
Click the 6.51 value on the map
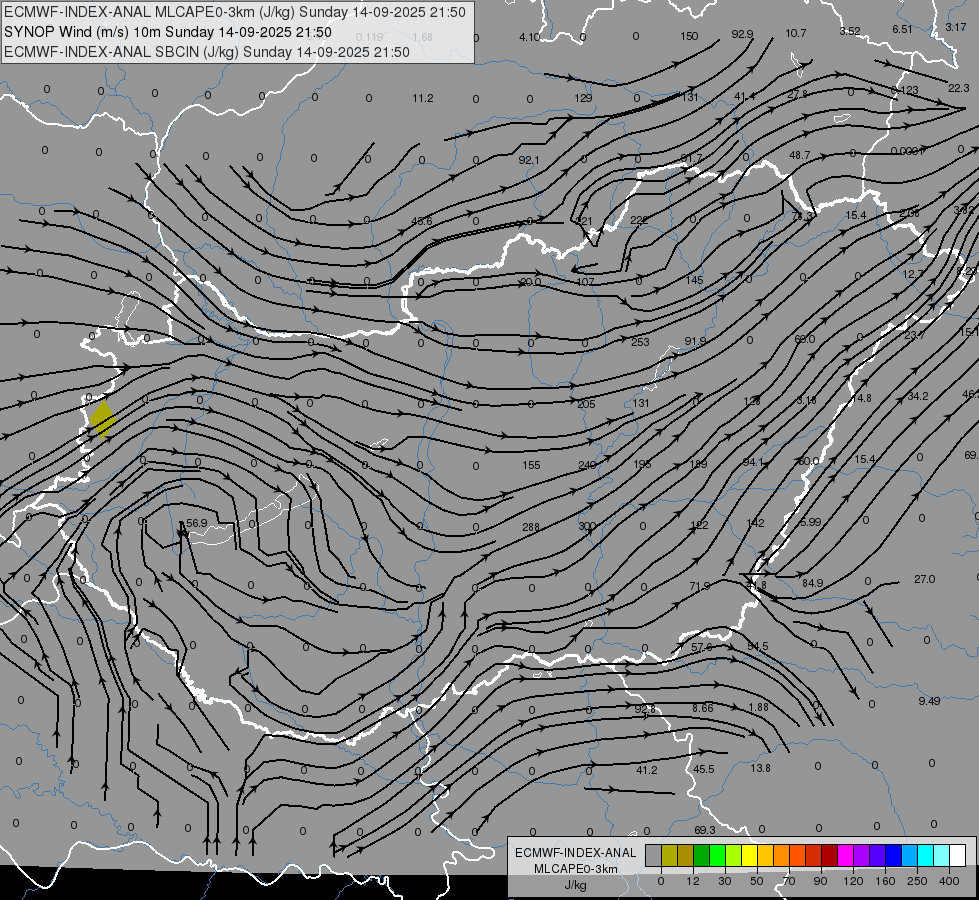[x=902, y=29]
